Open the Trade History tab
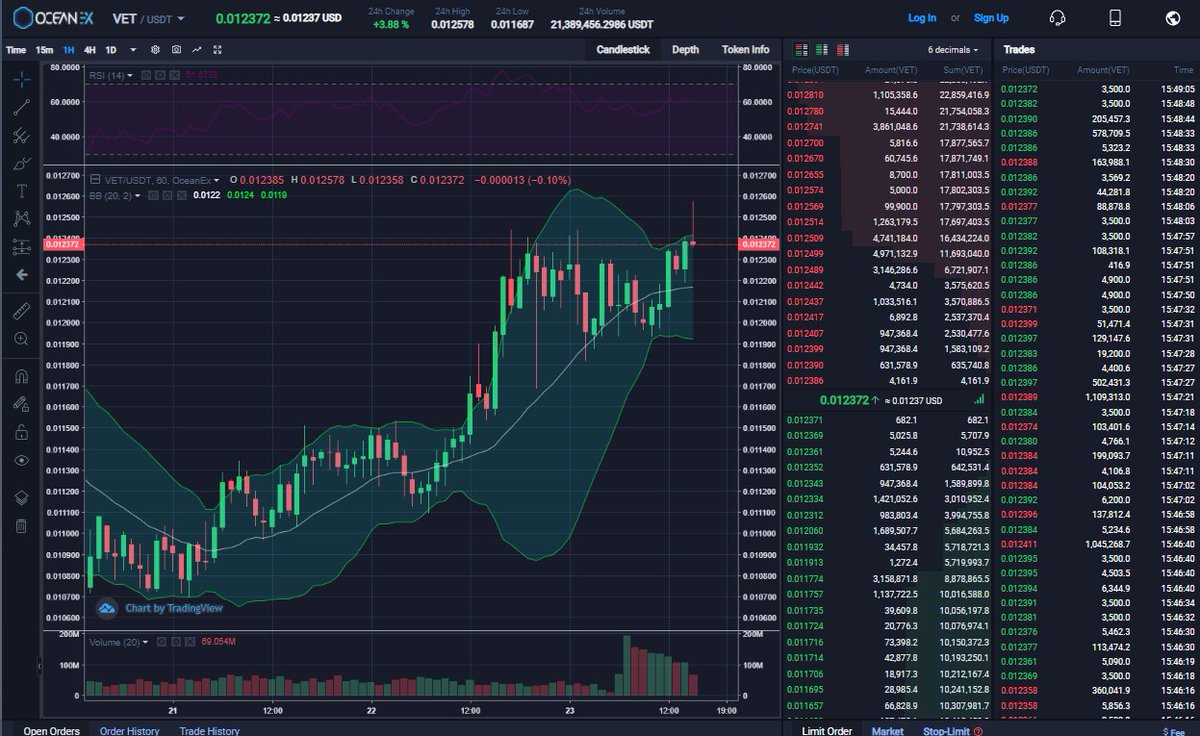Image resolution: width=1200 pixels, height=736 pixels. pos(209,730)
